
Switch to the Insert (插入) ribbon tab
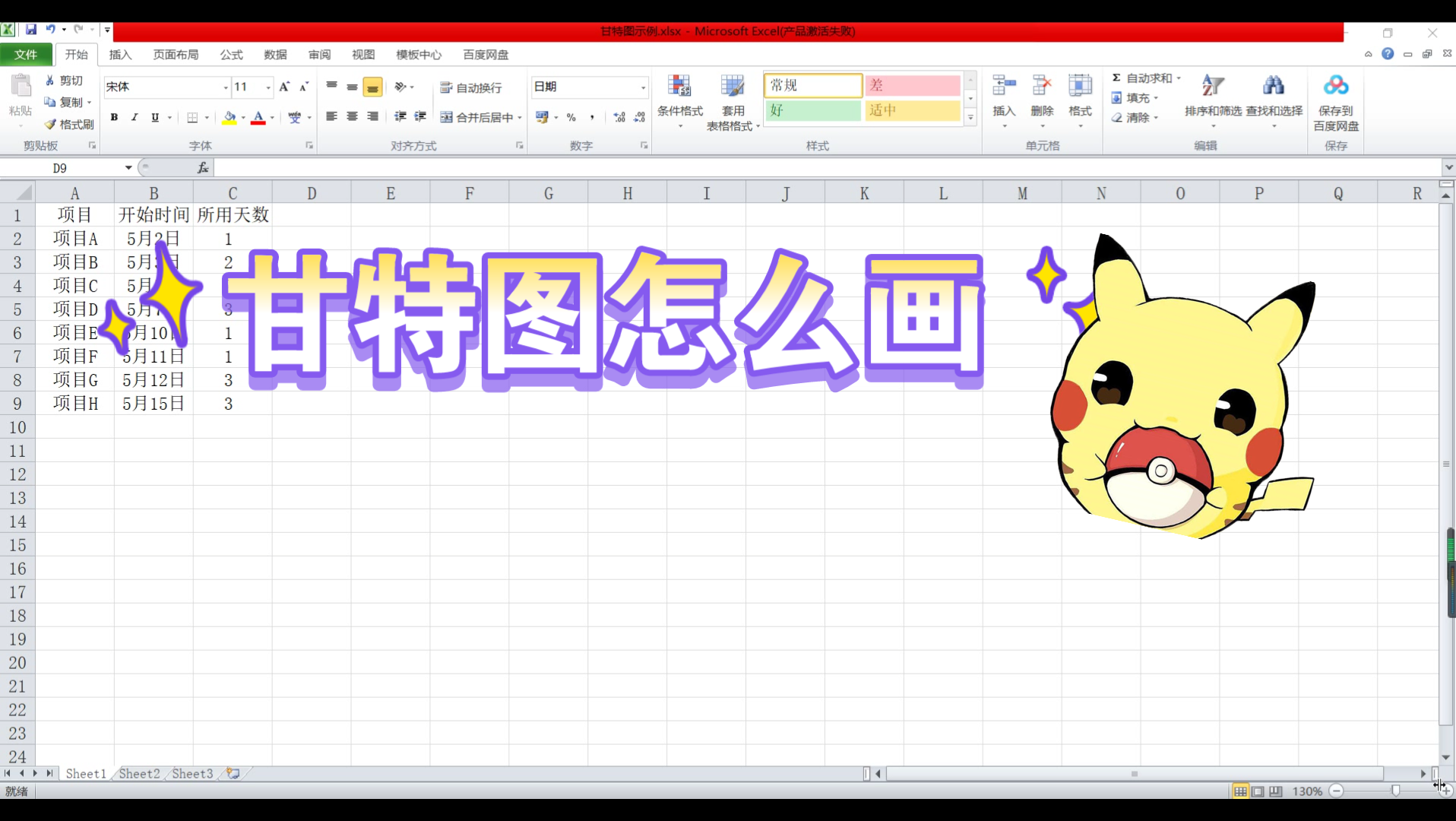(120, 55)
